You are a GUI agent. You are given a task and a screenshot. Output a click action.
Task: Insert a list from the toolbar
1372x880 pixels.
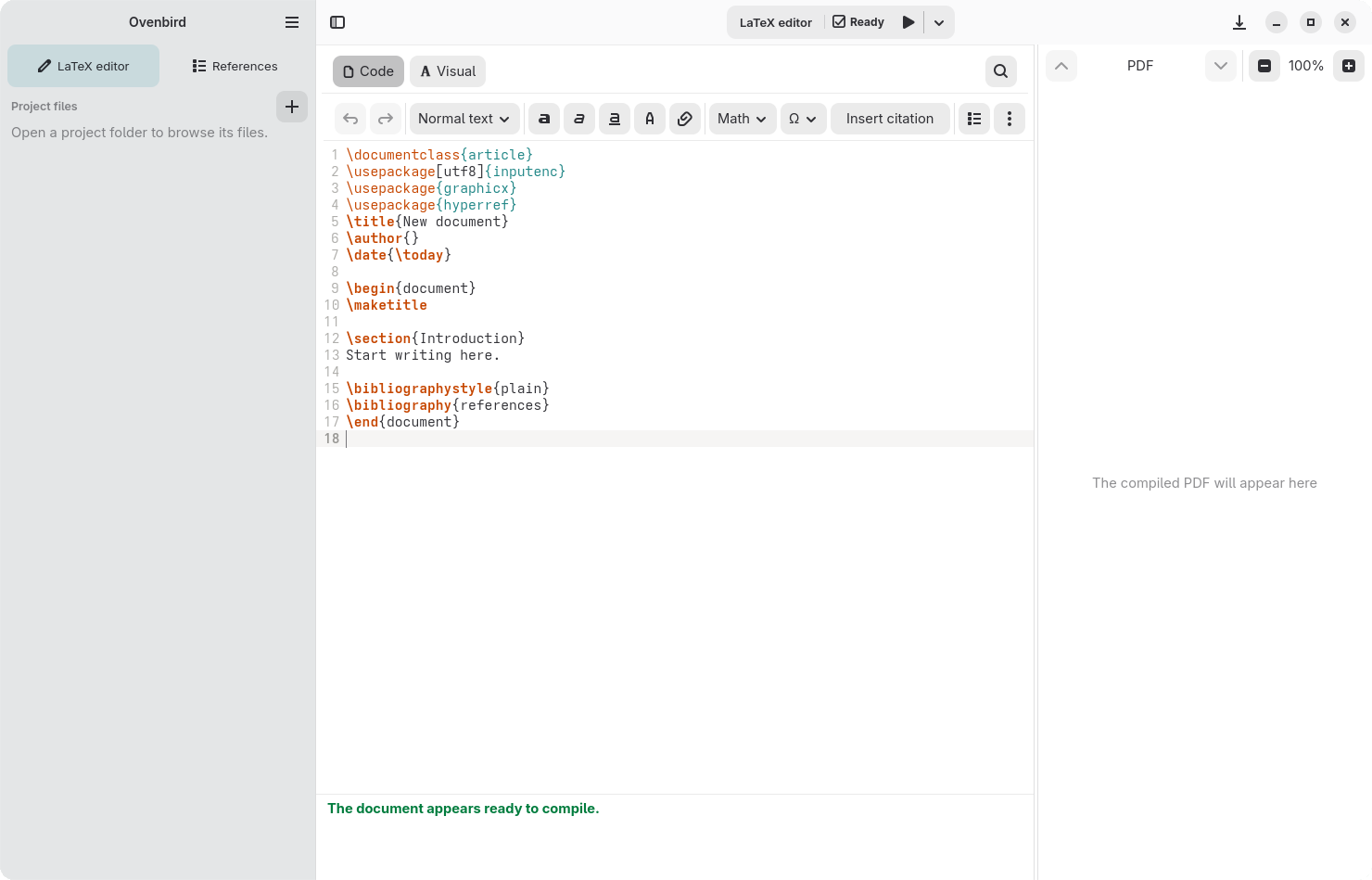tap(974, 119)
